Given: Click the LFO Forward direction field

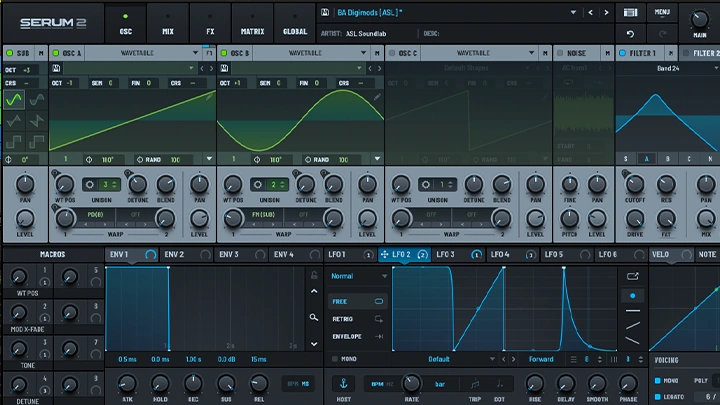Looking at the screenshot, I should click(x=541, y=359).
